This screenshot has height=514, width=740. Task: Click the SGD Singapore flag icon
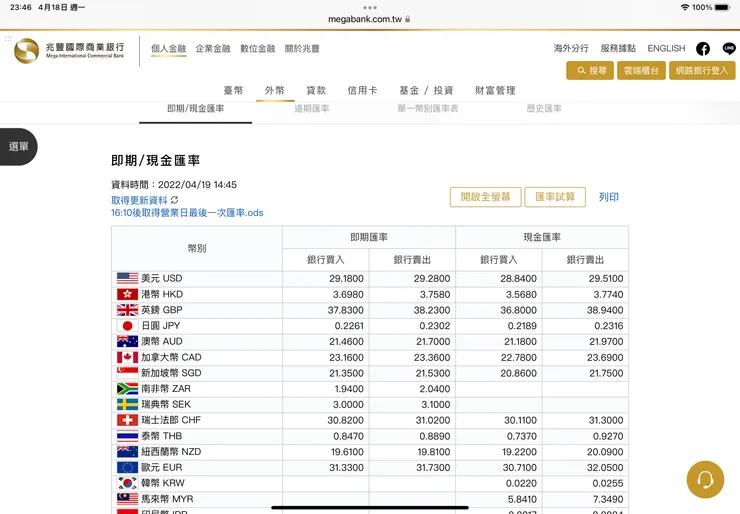(x=127, y=373)
